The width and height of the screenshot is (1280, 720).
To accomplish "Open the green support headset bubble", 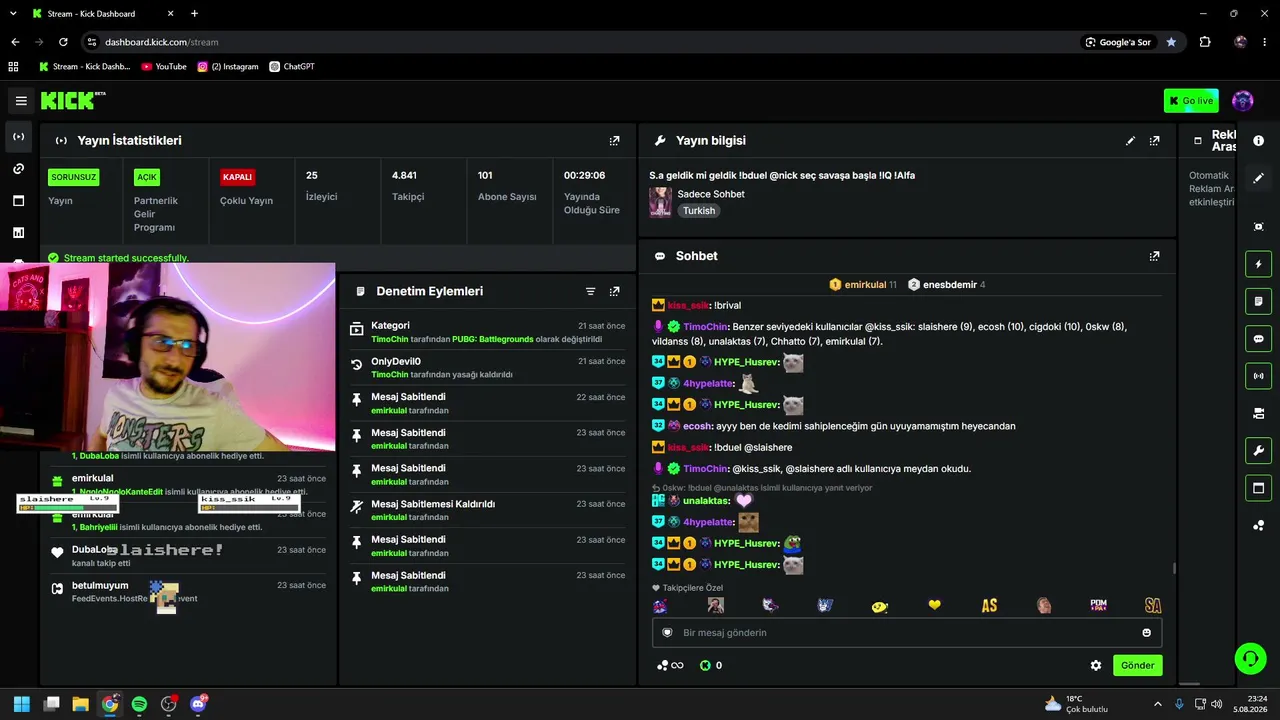I will pos(1250,658).
